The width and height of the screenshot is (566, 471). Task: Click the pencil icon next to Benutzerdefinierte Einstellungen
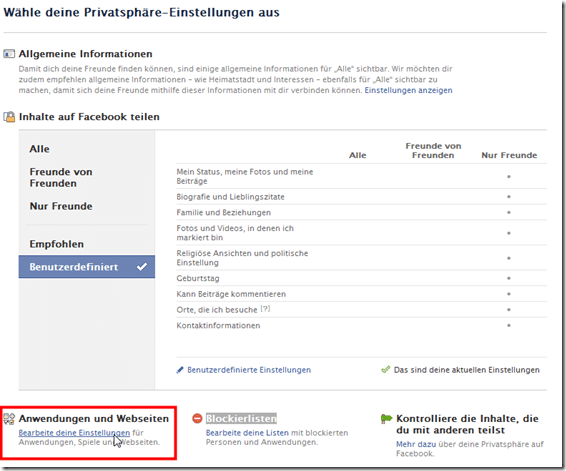click(x=180, y=370)
